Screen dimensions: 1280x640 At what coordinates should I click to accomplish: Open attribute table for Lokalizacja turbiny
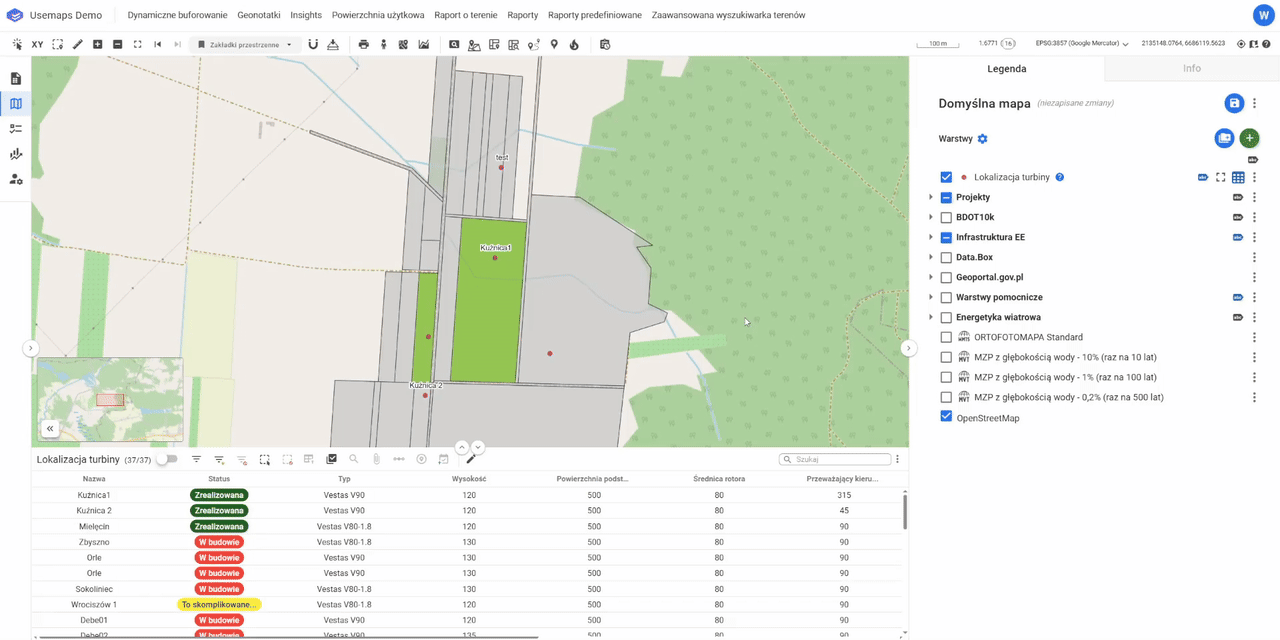point(1238,177)
